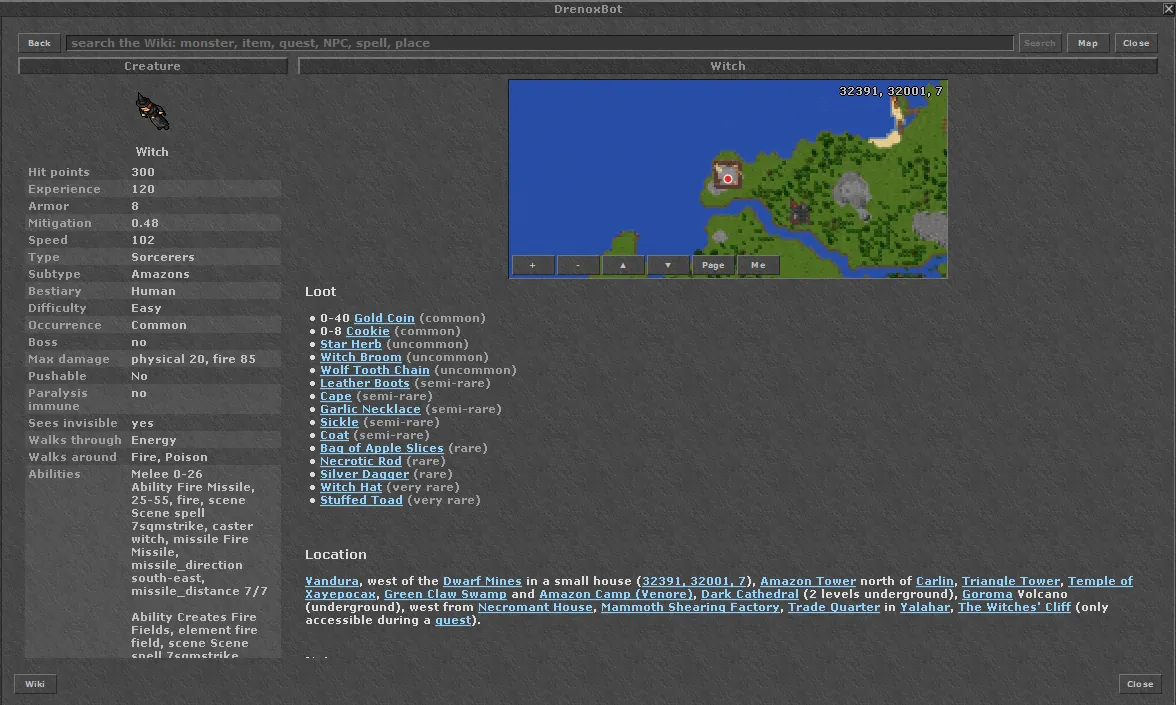
Task: Open the quest link
Action: pos(453,620)
